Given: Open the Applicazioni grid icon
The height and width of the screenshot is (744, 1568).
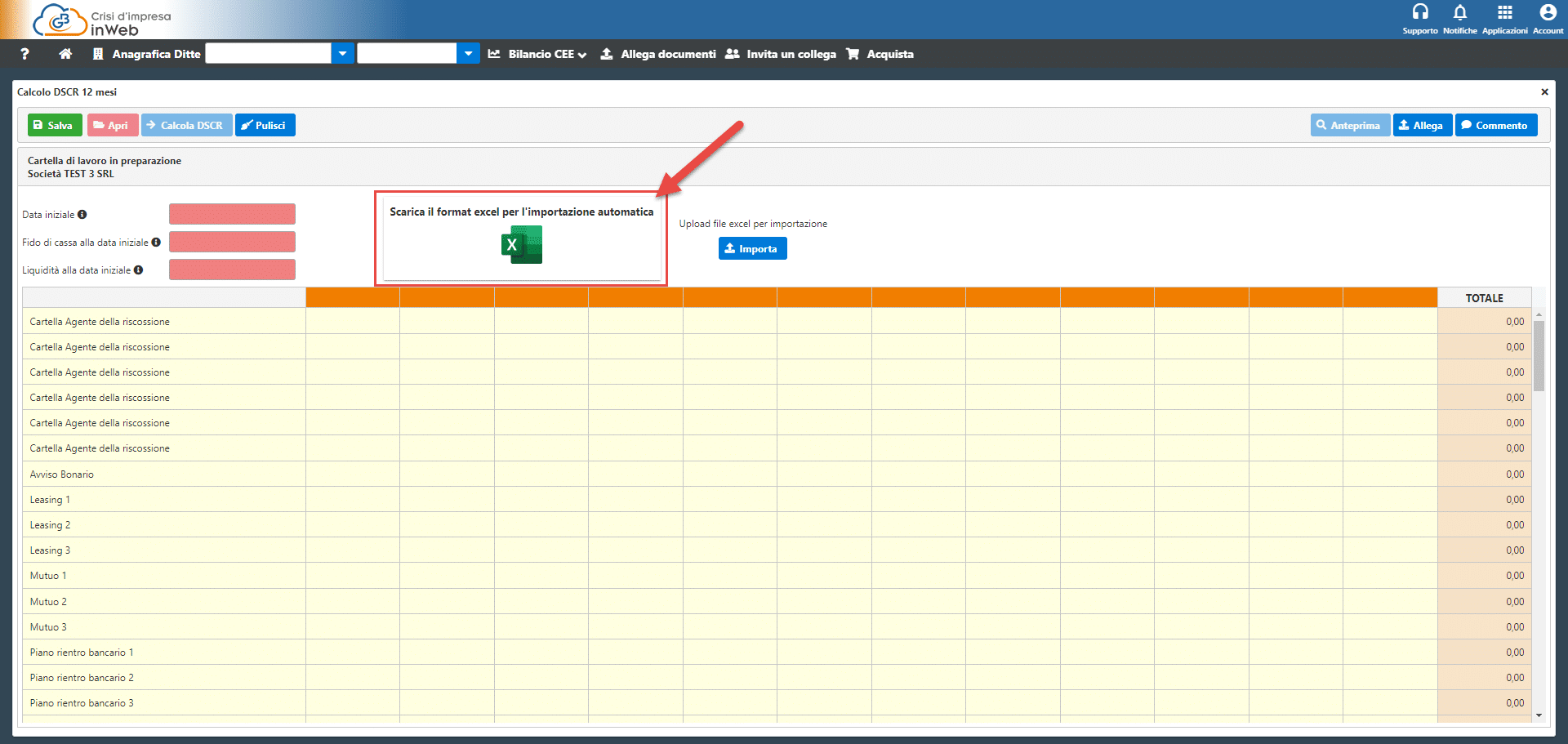Looking at the screenshot, I should pos(1504,12).
